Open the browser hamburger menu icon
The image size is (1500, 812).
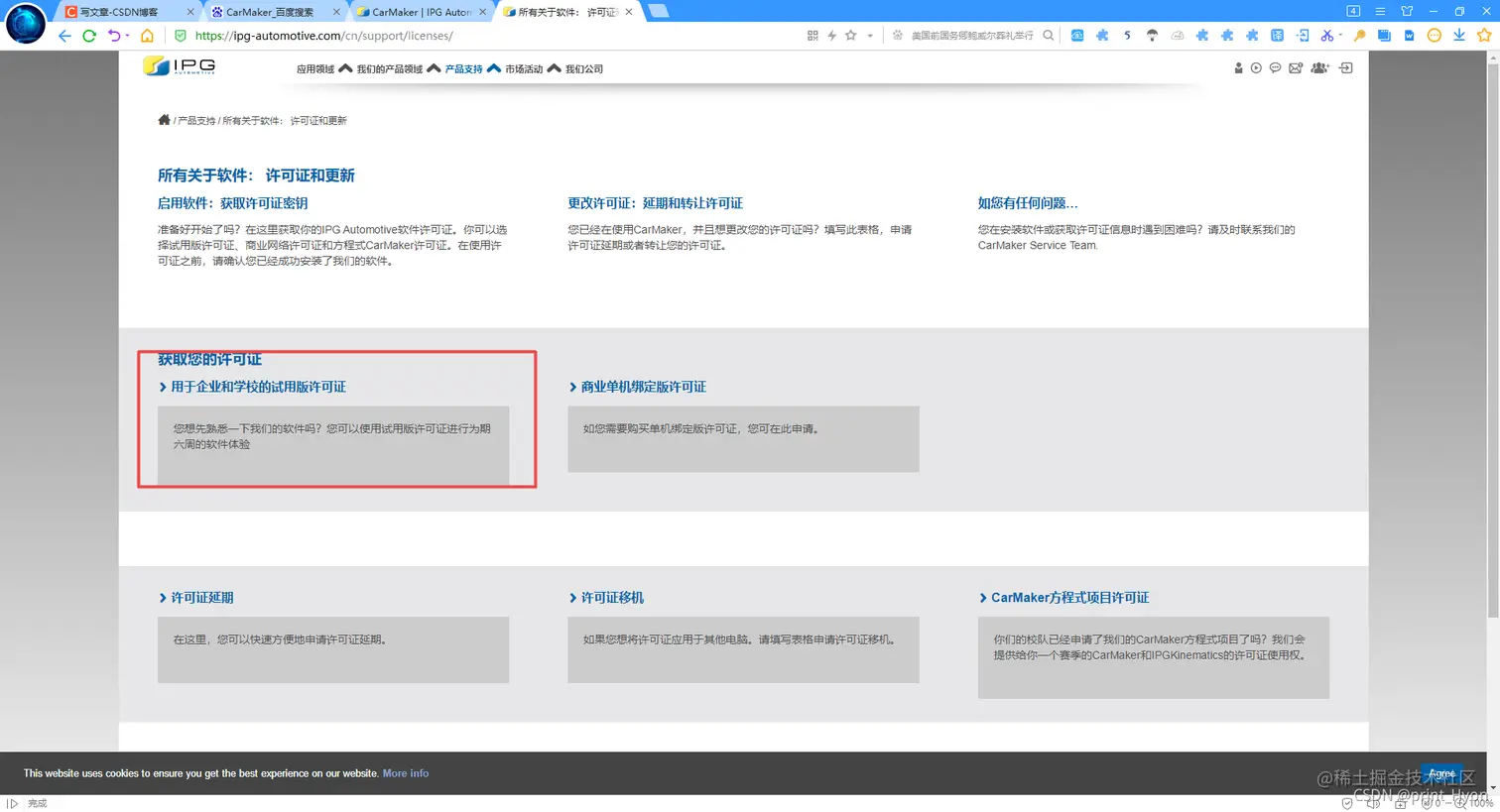click(x=1380, y=11)
